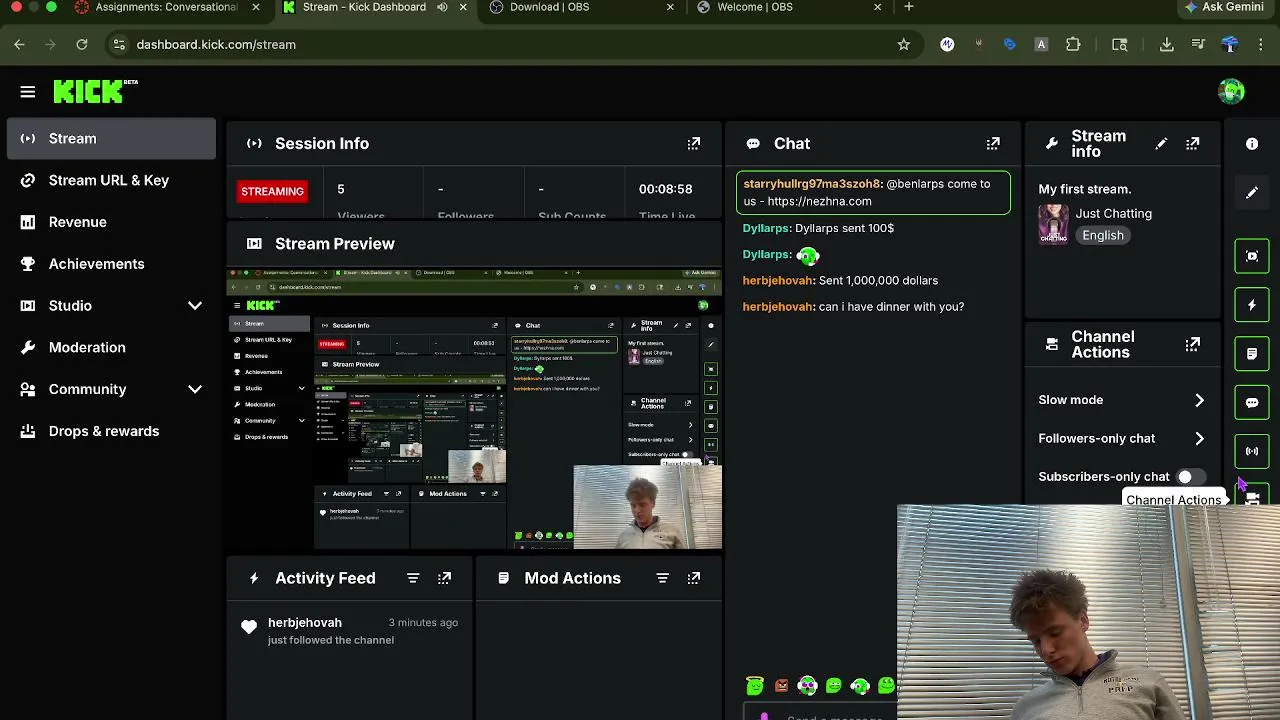Open Revenue page in sidebar

click(111, 222)
